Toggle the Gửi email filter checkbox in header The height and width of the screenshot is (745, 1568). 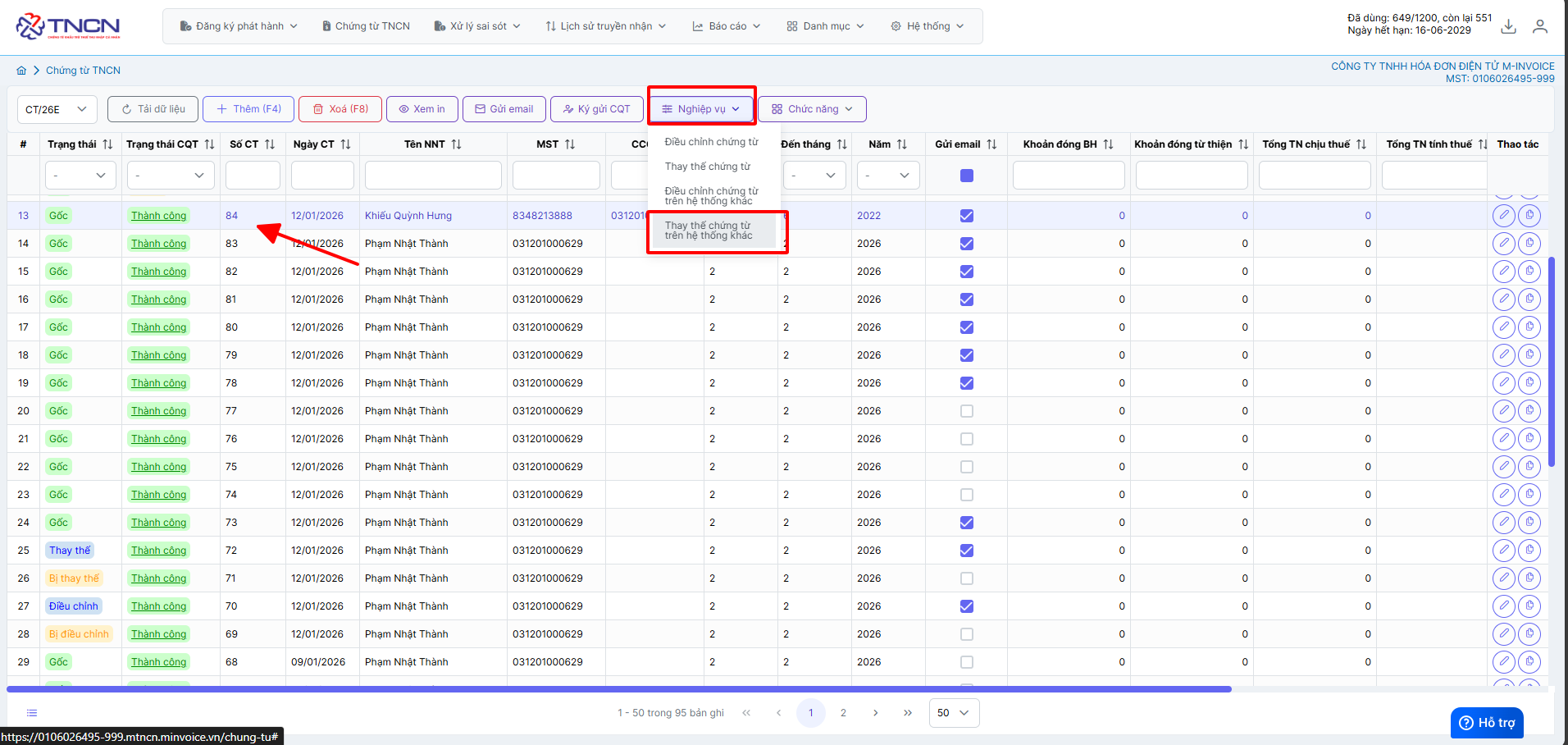[967, 176]
